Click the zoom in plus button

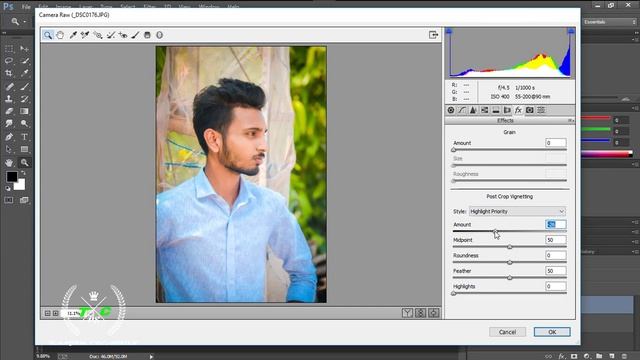tap(56, 313)
